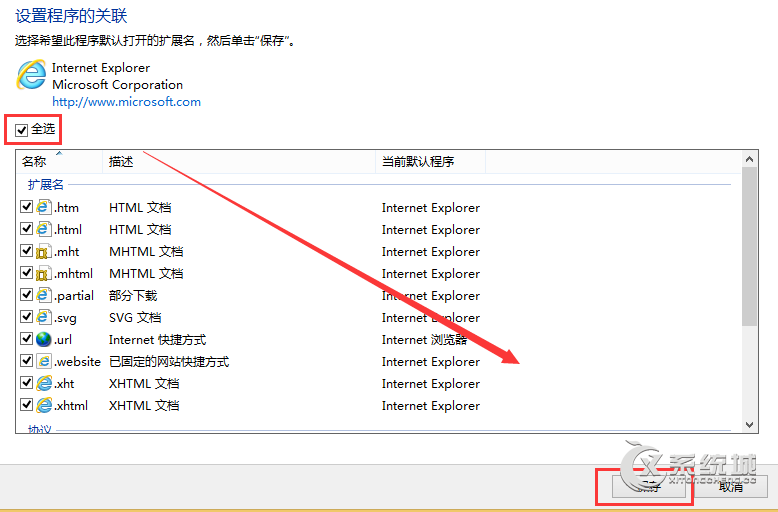
Task: Click the .partial file type icon
Action: pos(44,295)
